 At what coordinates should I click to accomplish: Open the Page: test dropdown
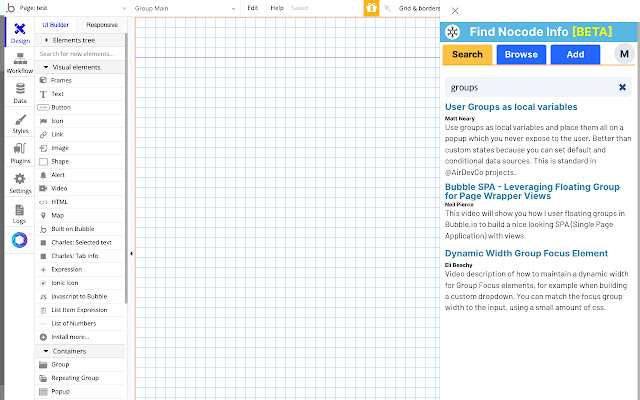pos(73,8)
